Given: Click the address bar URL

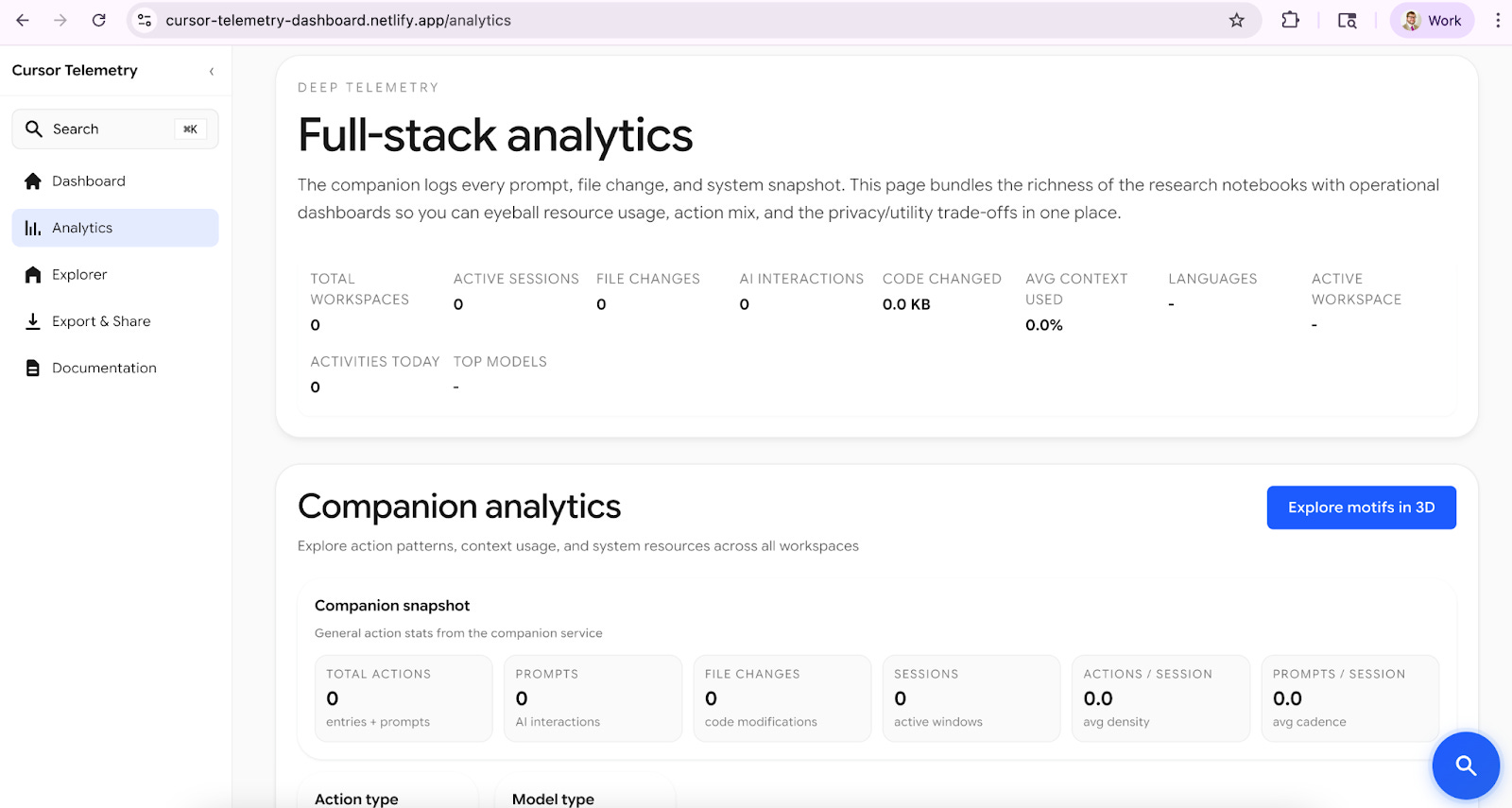Looking at the screenshot, I should coord(338,20).
